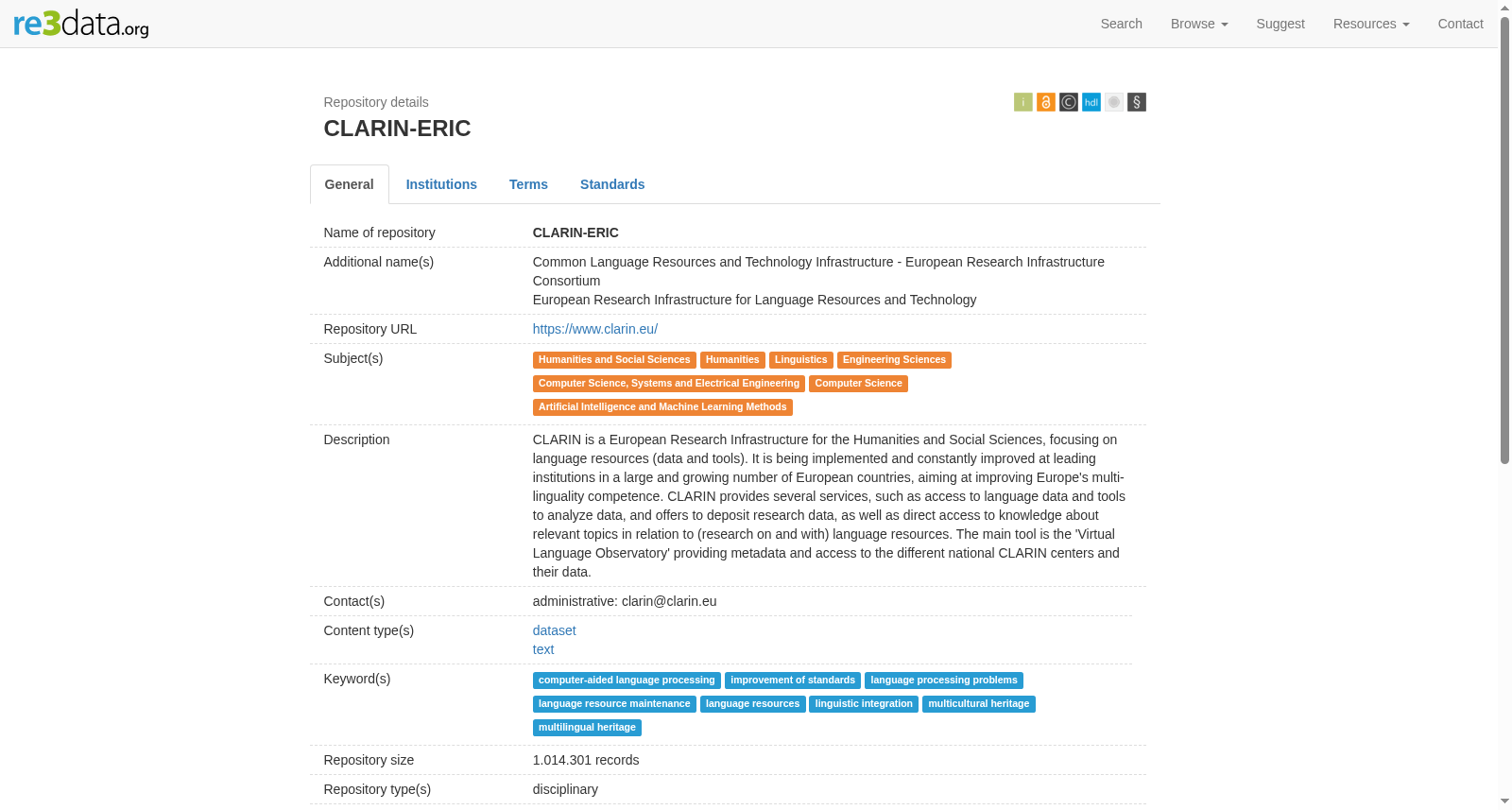
Task: Click the Computer Science subject tag
Action: (859, 384)
